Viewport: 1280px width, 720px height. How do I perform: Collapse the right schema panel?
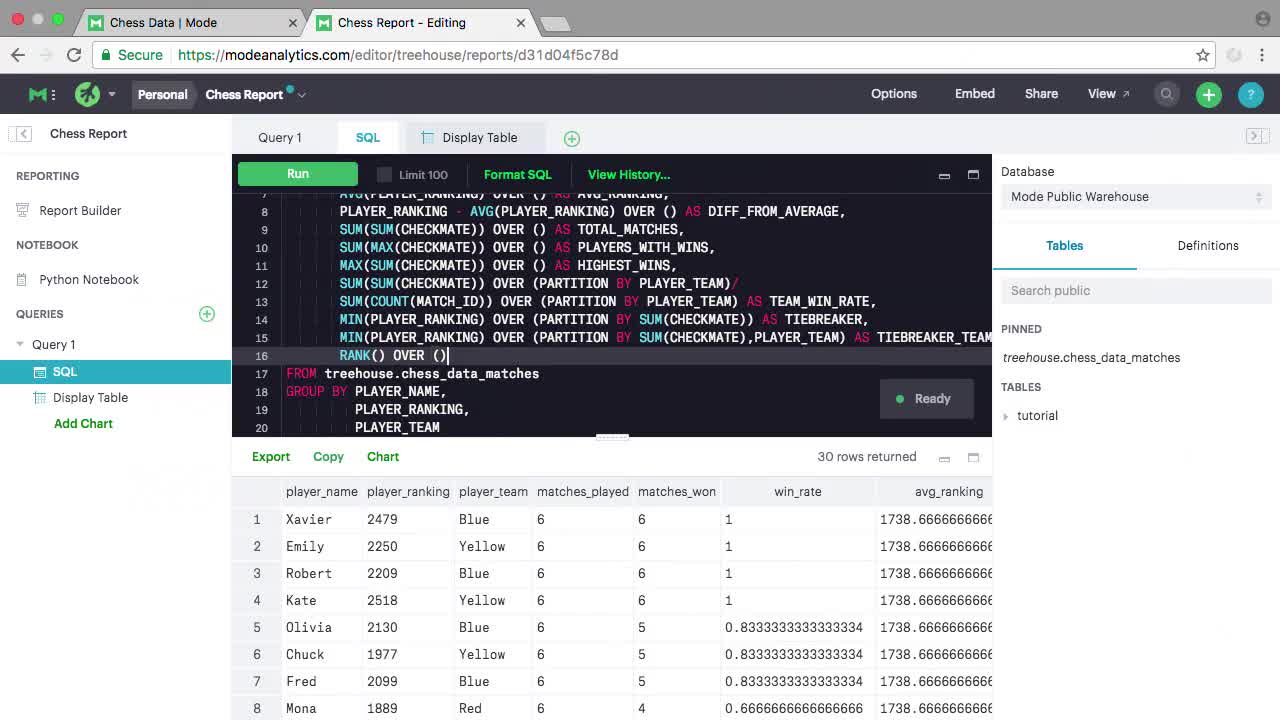[x=1257, y=135]
